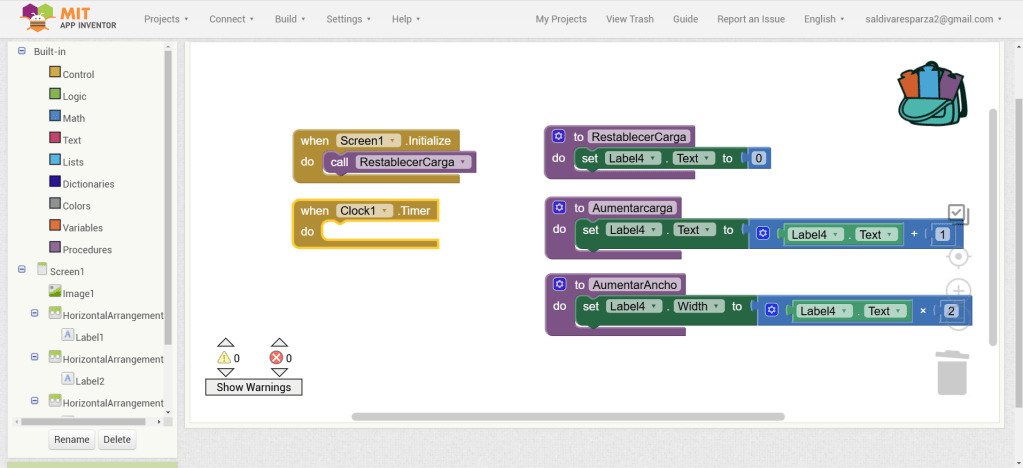Viewport: 1023px width, 468px height.
Task: Open the mutator gear on AumentarAncho procedure
Action: click(x=559, y=285)
